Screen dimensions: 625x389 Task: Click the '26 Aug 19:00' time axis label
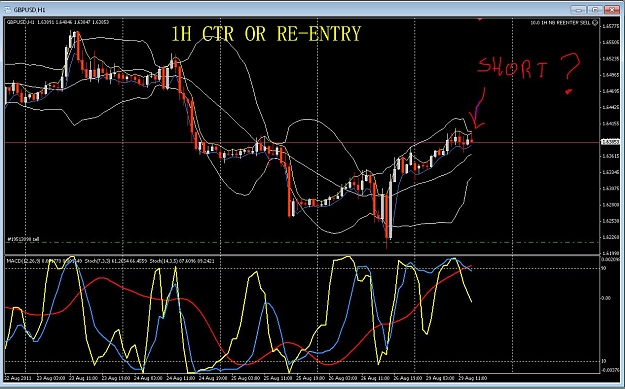click(408, 378)
